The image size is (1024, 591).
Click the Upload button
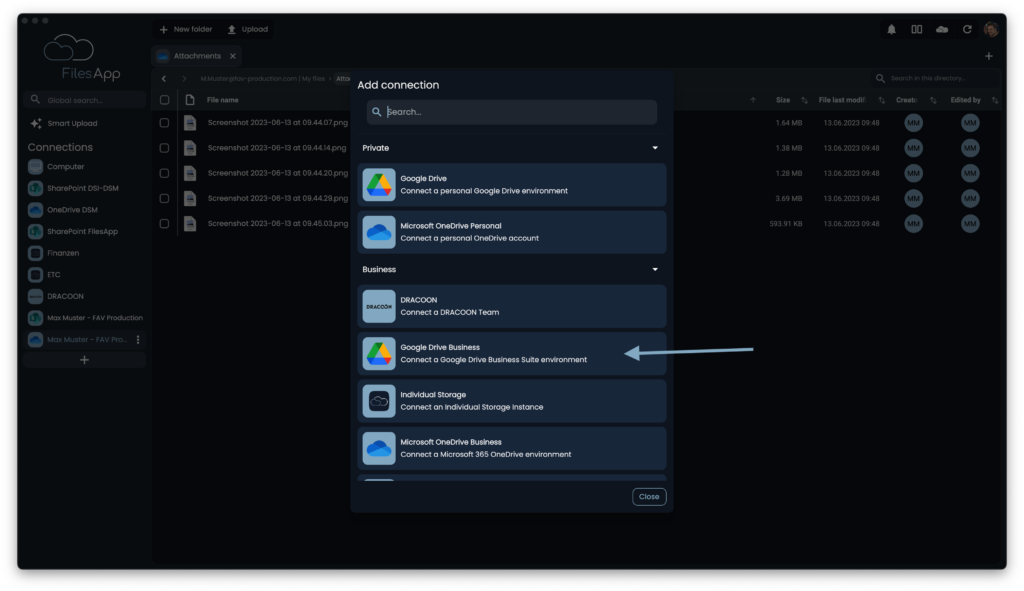point(248,29)
